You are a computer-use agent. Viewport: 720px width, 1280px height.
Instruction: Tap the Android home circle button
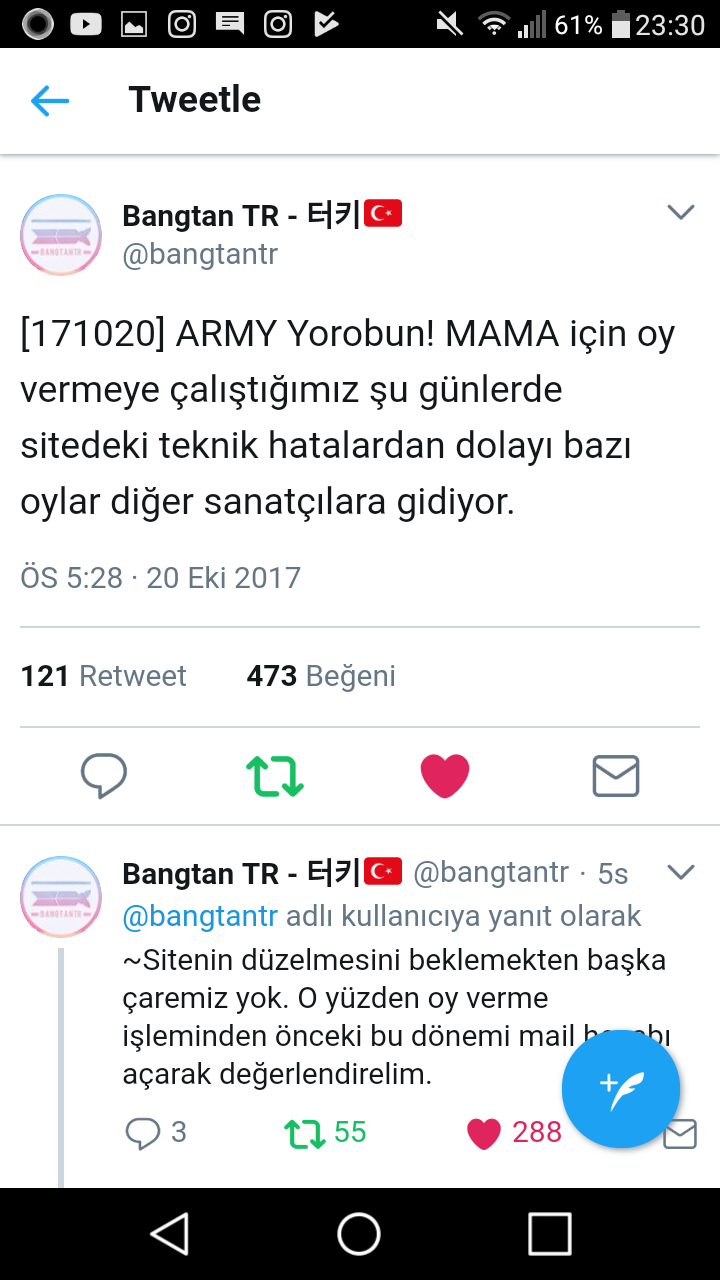359,1234
